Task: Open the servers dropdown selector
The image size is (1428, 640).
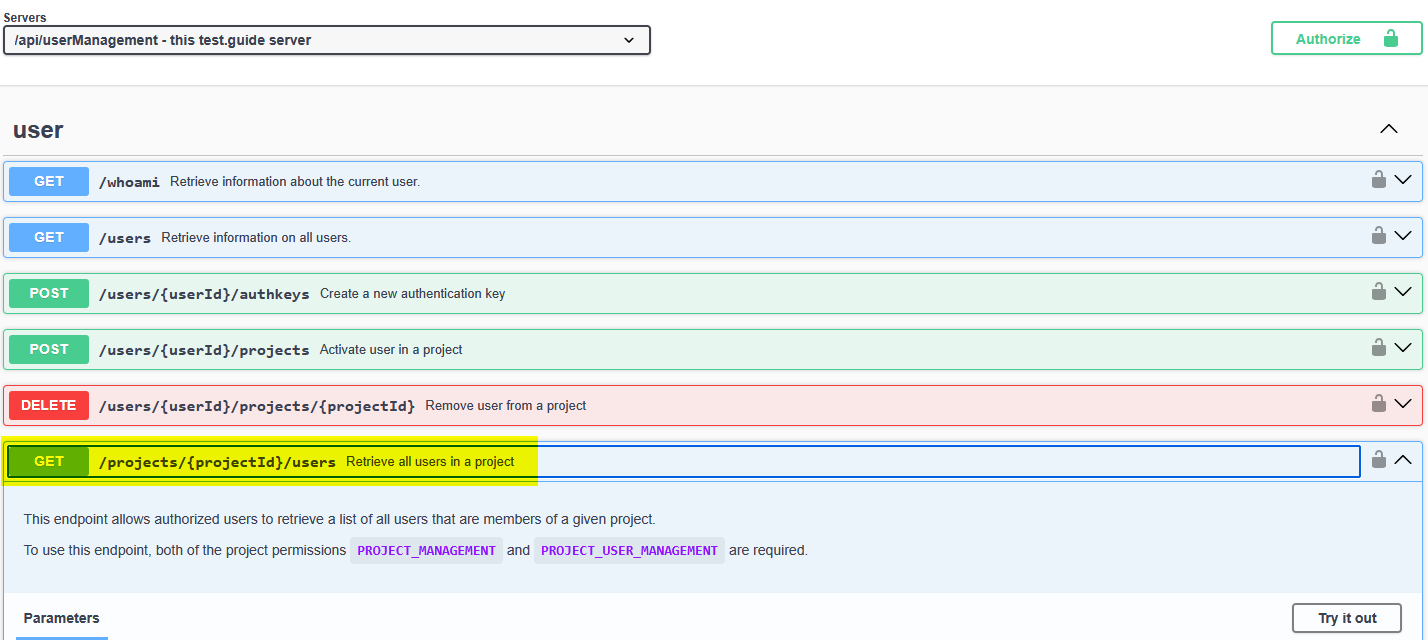Action: [x=327, y=40]
